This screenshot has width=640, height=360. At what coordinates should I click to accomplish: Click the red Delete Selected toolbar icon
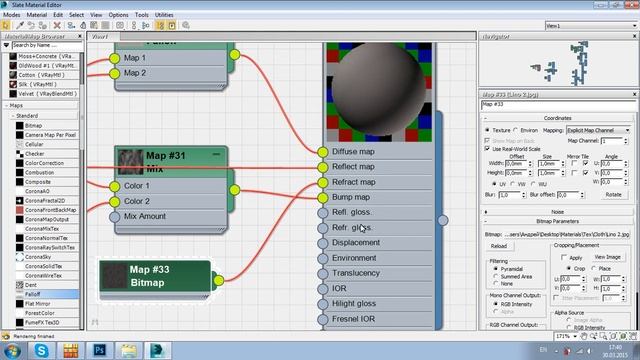pyautogui.click(x=57, y=25)
